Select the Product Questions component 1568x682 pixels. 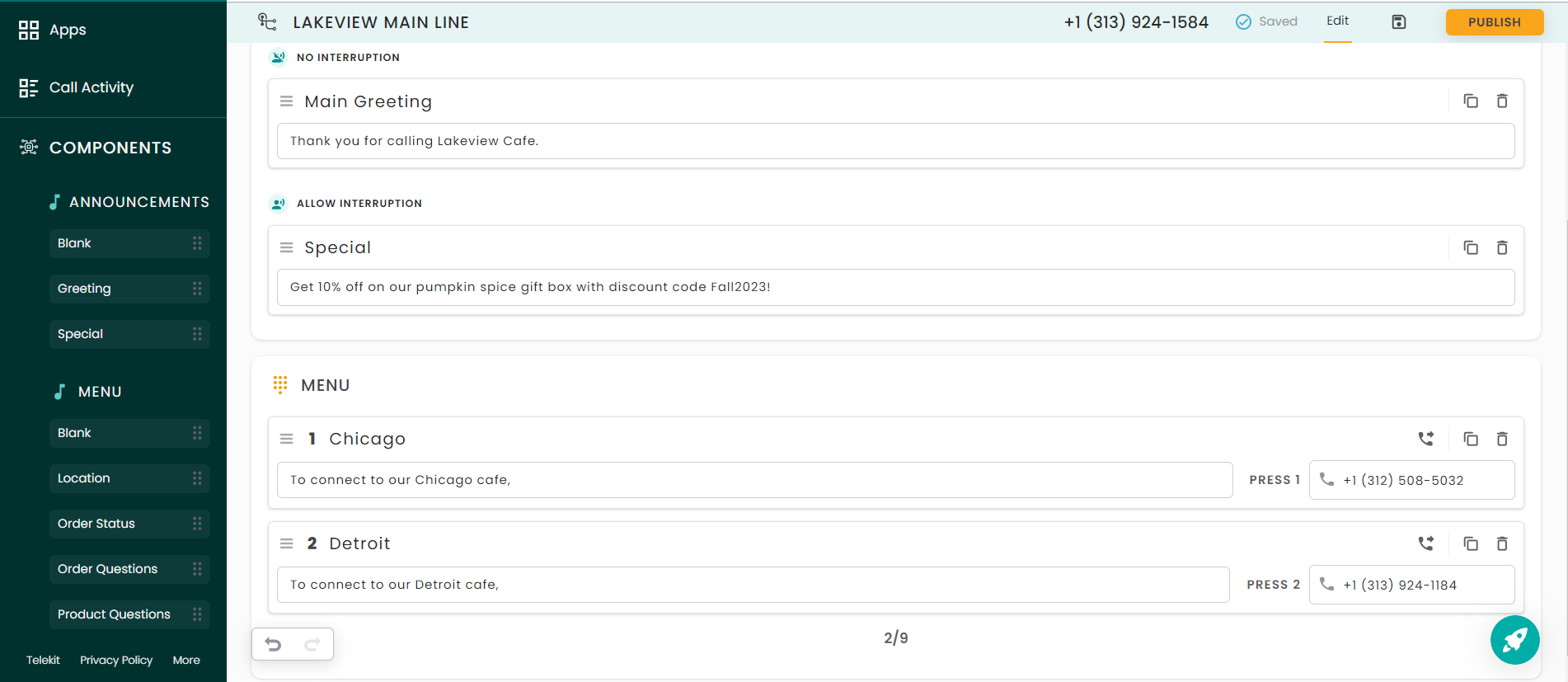coord(129,614)
